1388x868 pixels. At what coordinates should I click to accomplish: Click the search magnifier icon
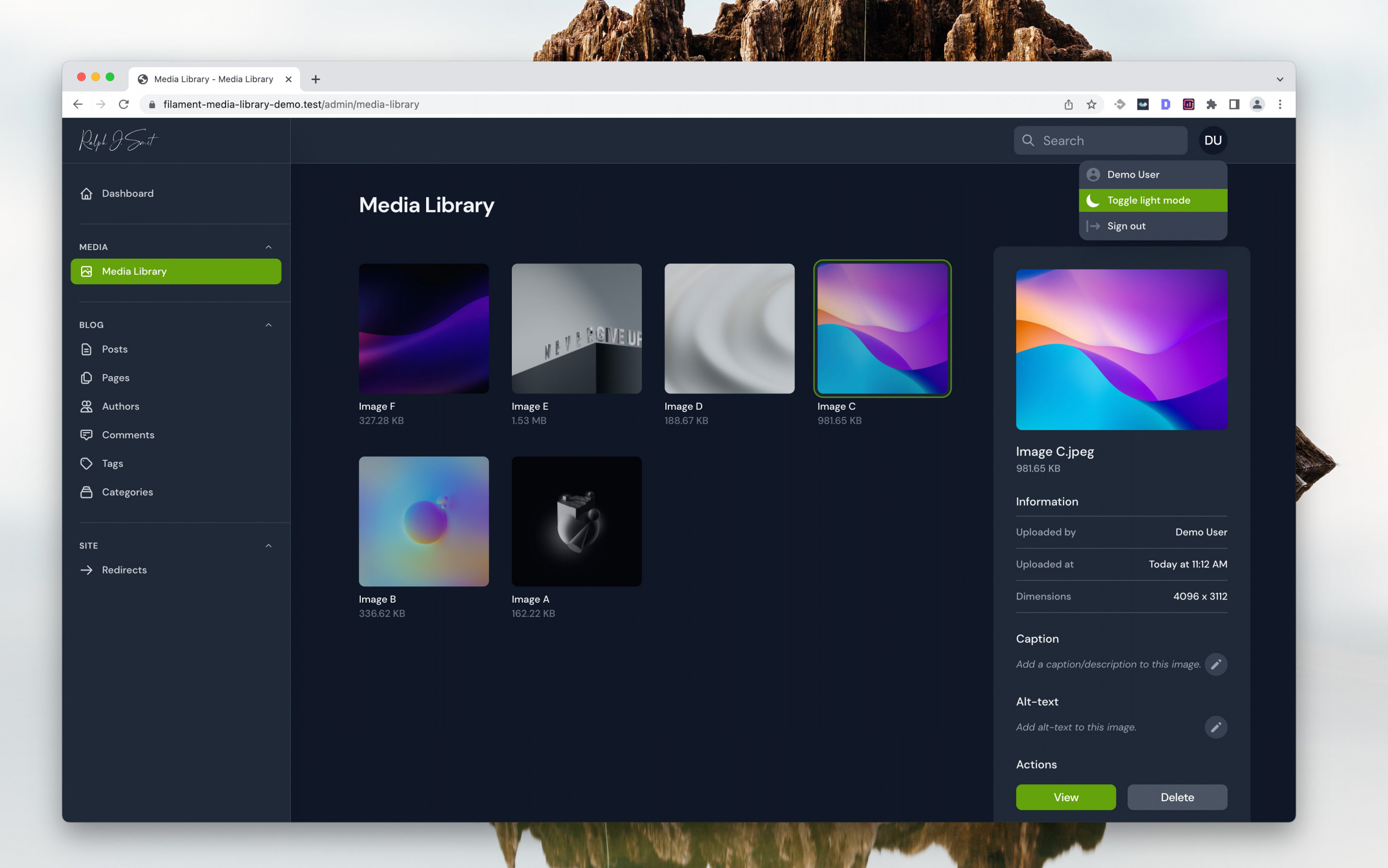click(x=1028, y=140)
